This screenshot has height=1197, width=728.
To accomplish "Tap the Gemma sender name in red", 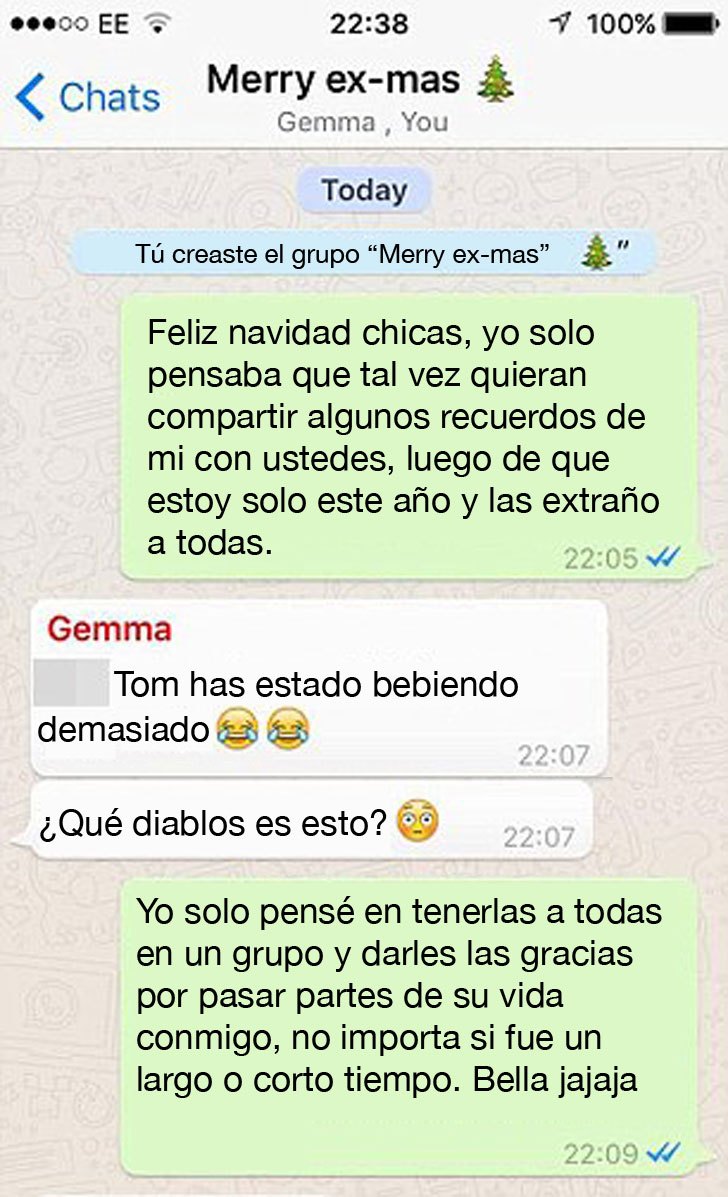I will click(109, 629).
